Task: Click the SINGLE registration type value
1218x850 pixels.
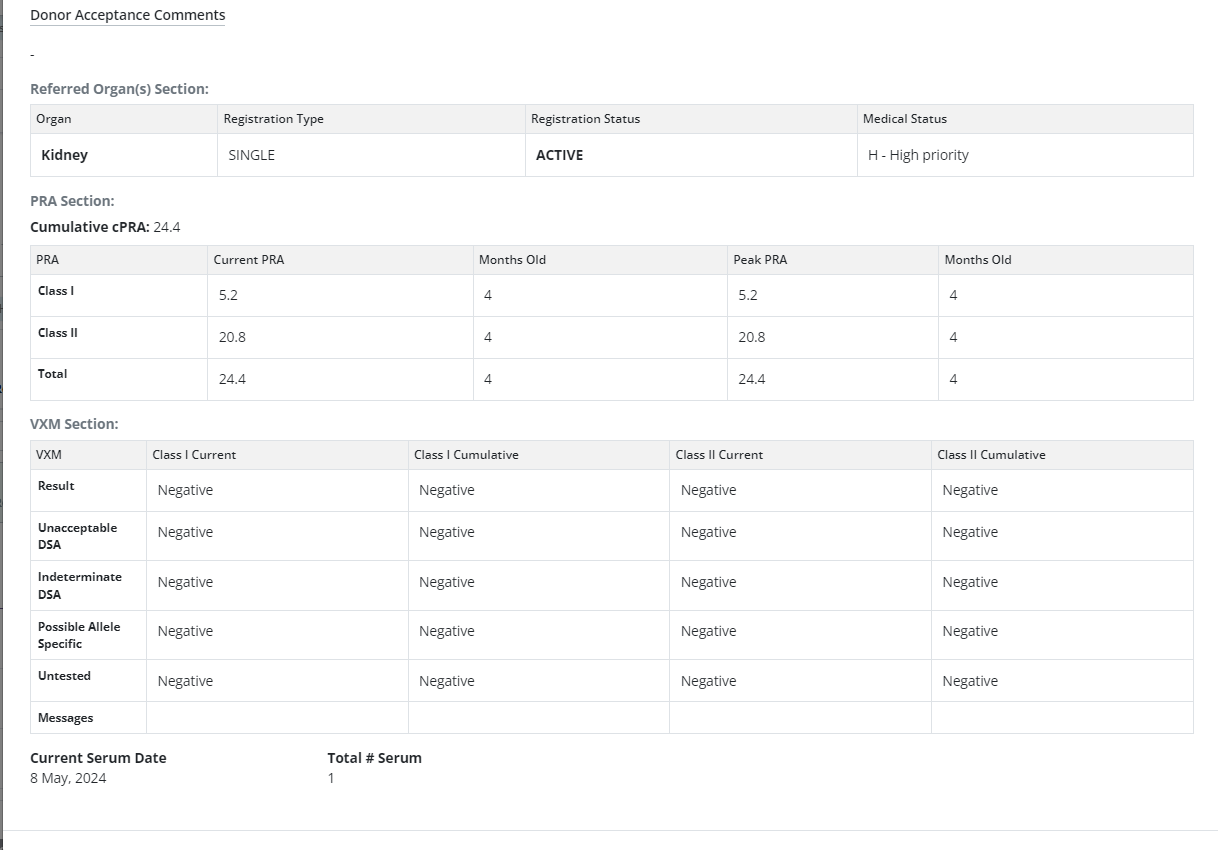Action: coord(251,155)
